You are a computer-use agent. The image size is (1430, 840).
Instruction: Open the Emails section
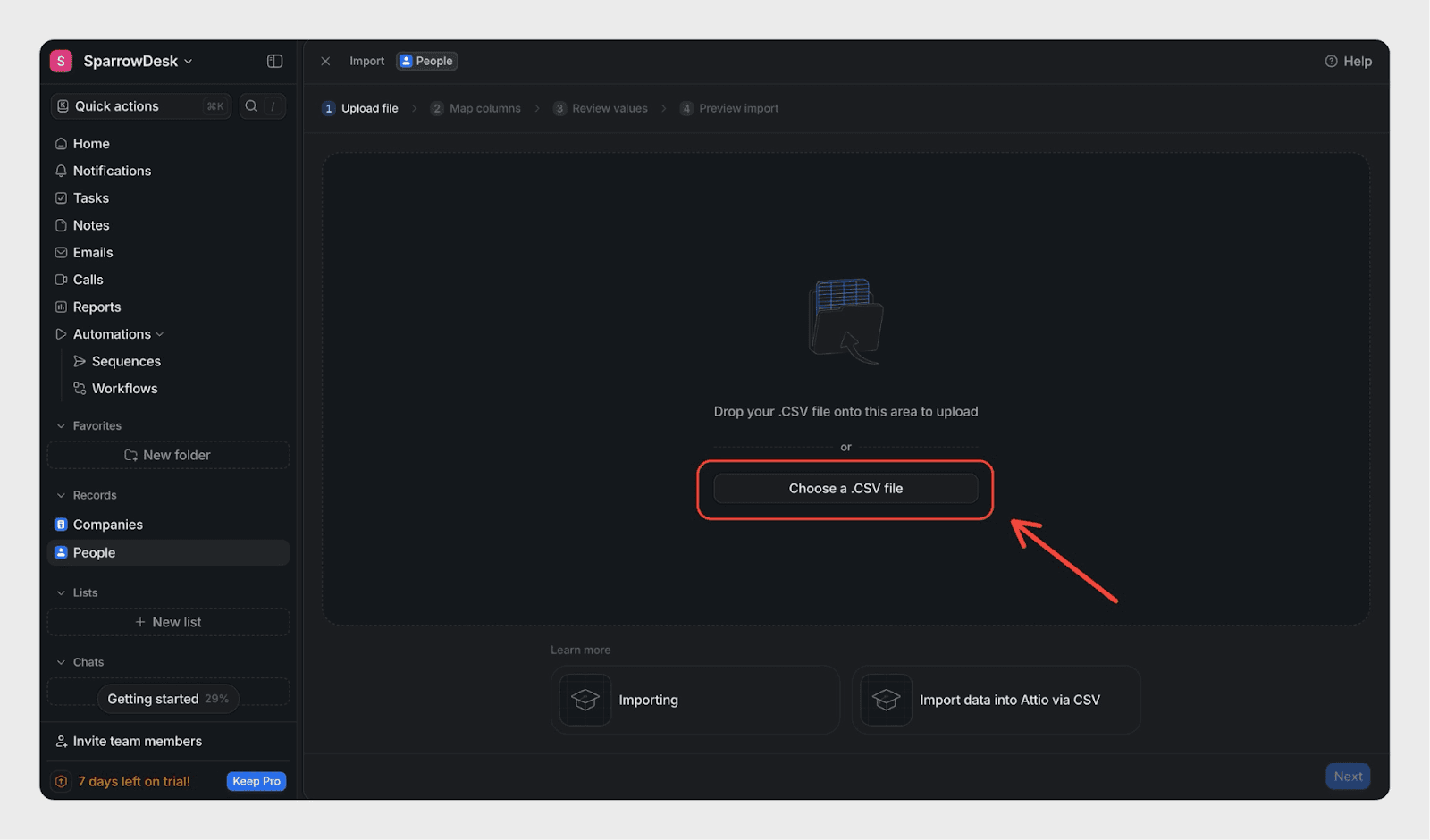(92, 253)
